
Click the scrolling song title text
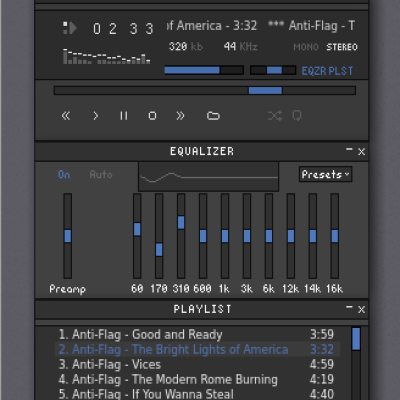click(x=261, y=26)
